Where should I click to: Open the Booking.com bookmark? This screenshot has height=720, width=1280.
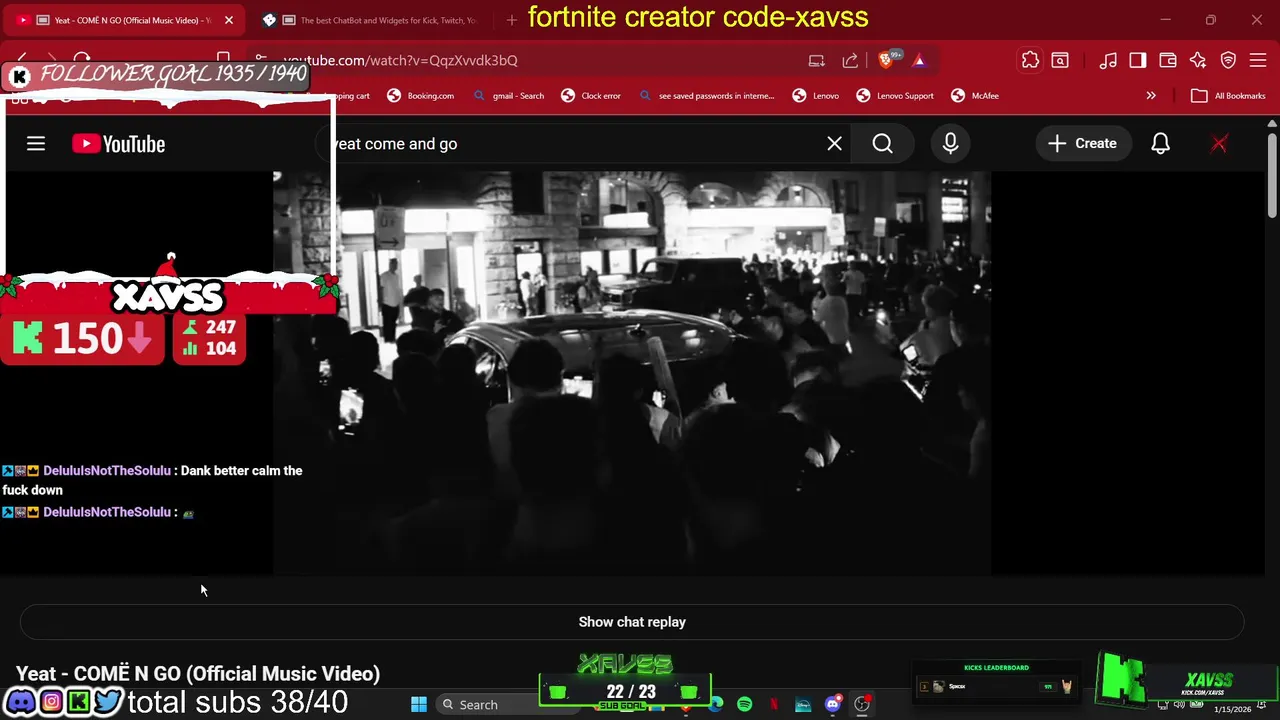tap(420, 96)
